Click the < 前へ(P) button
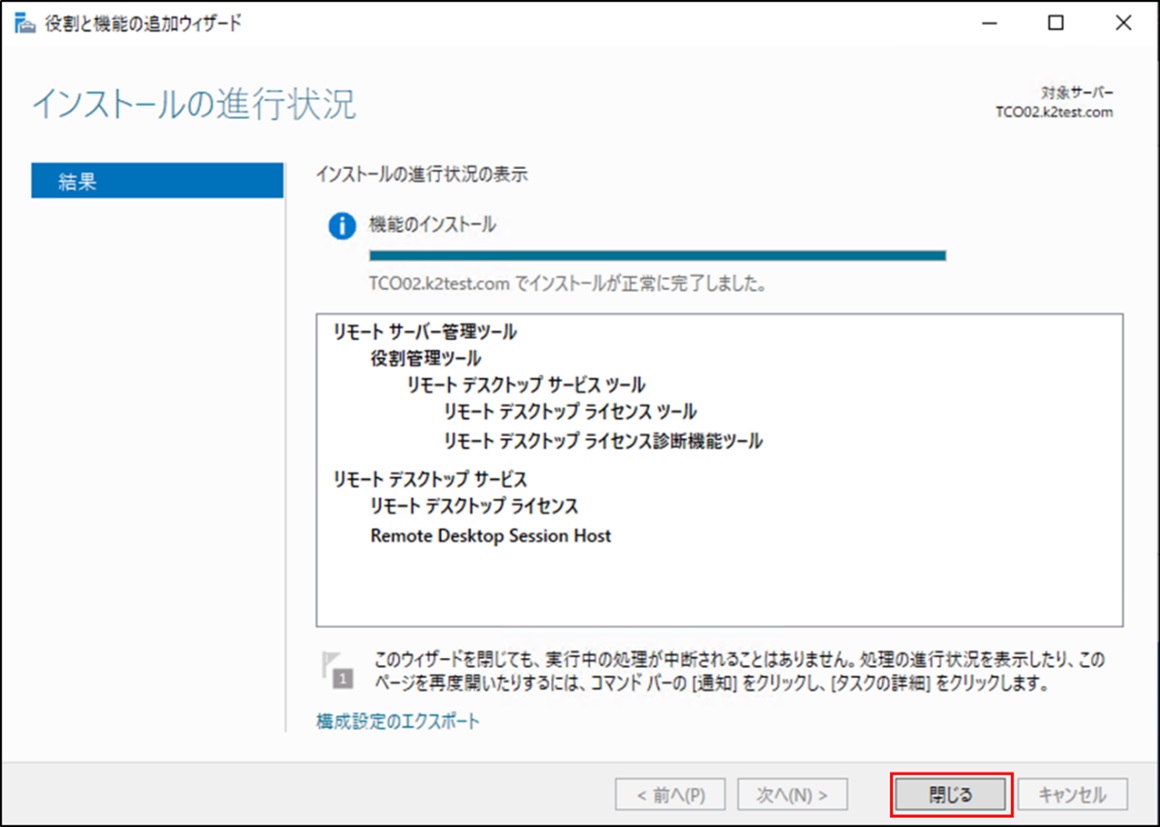Image resolution: width=1160 pixels, height=827 pixels. (x=671, y=795)
